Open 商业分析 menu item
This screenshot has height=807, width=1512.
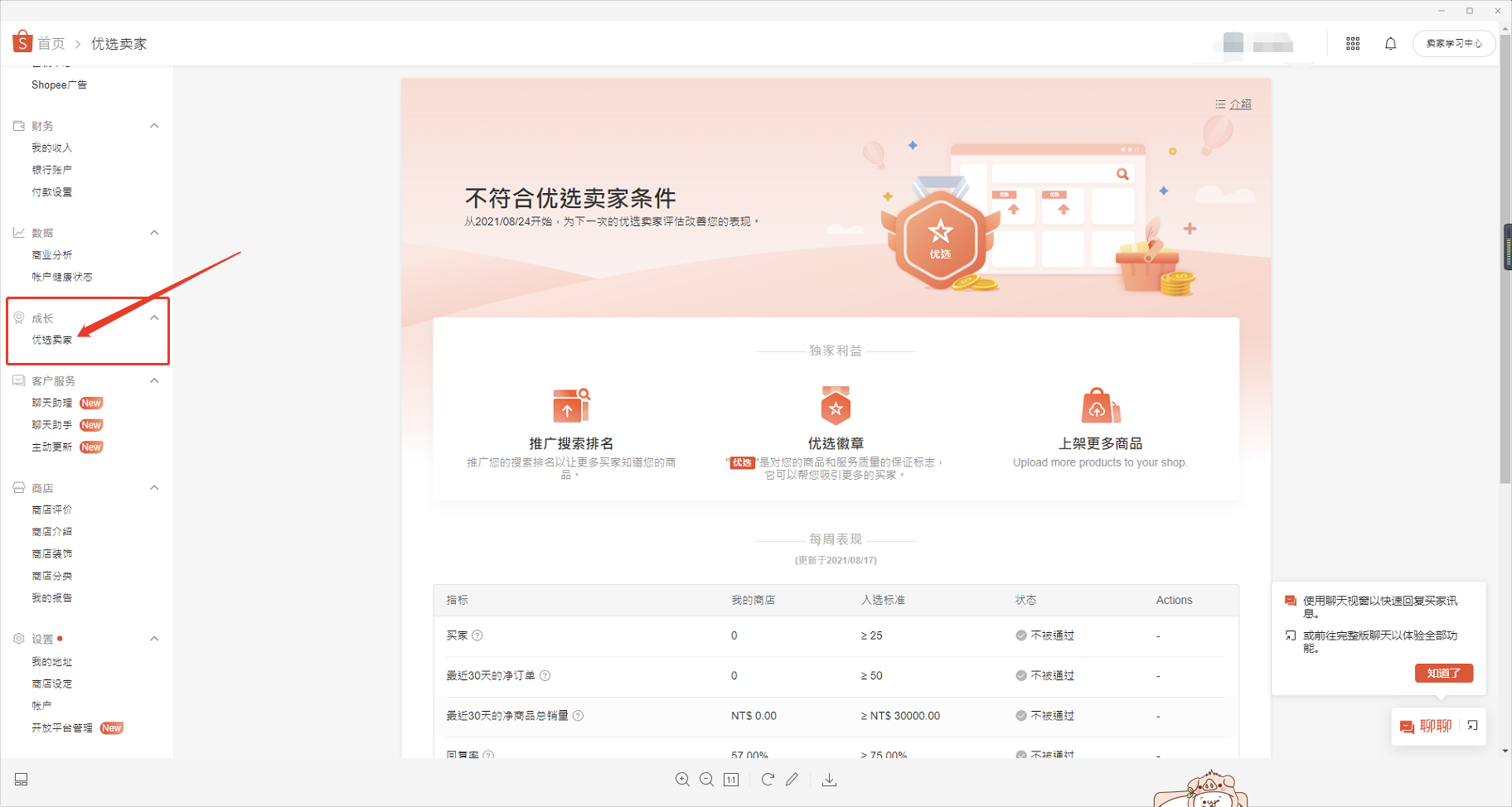point(52,255)
